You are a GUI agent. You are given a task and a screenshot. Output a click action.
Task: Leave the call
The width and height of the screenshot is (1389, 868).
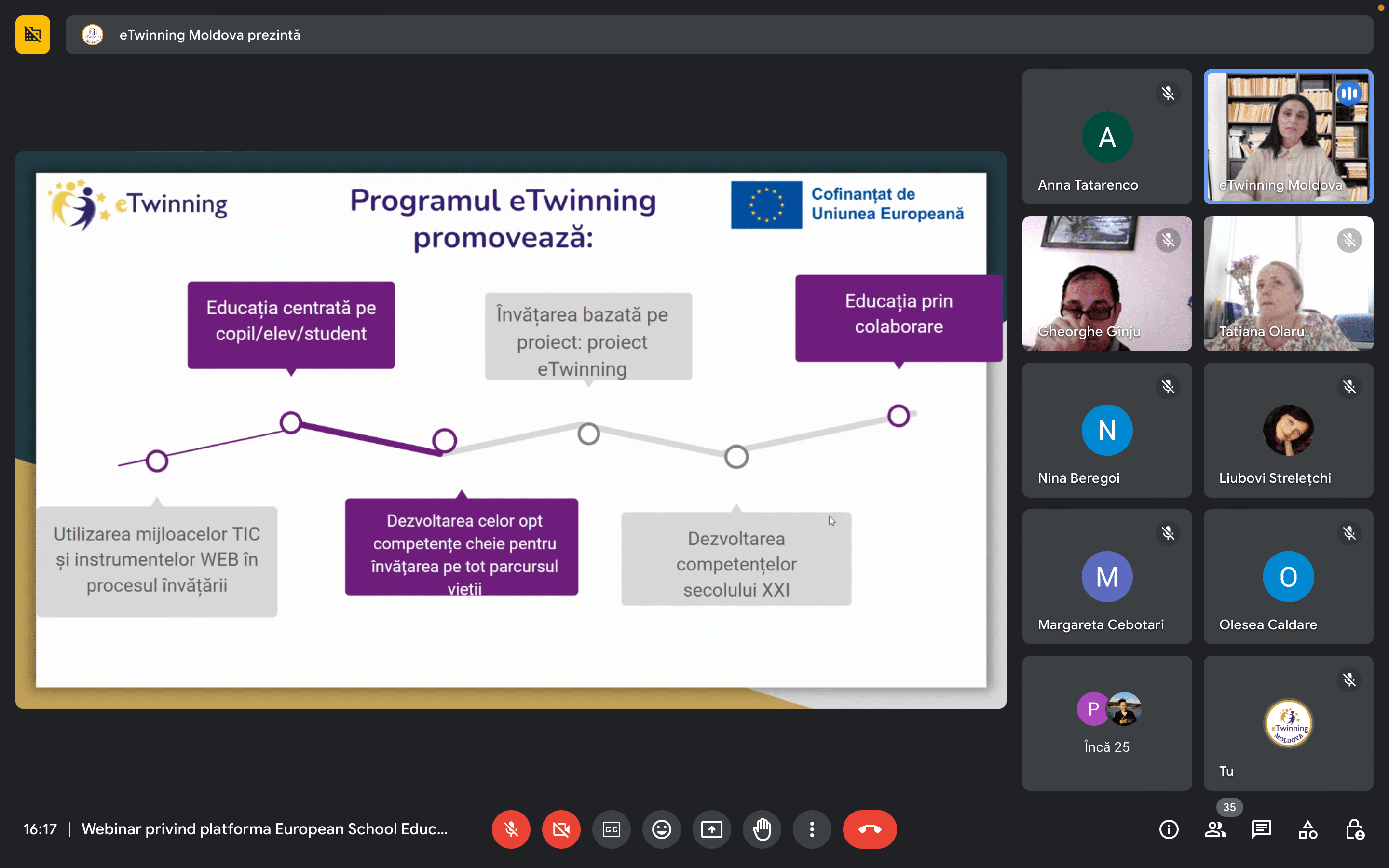(x=870, y=829)
